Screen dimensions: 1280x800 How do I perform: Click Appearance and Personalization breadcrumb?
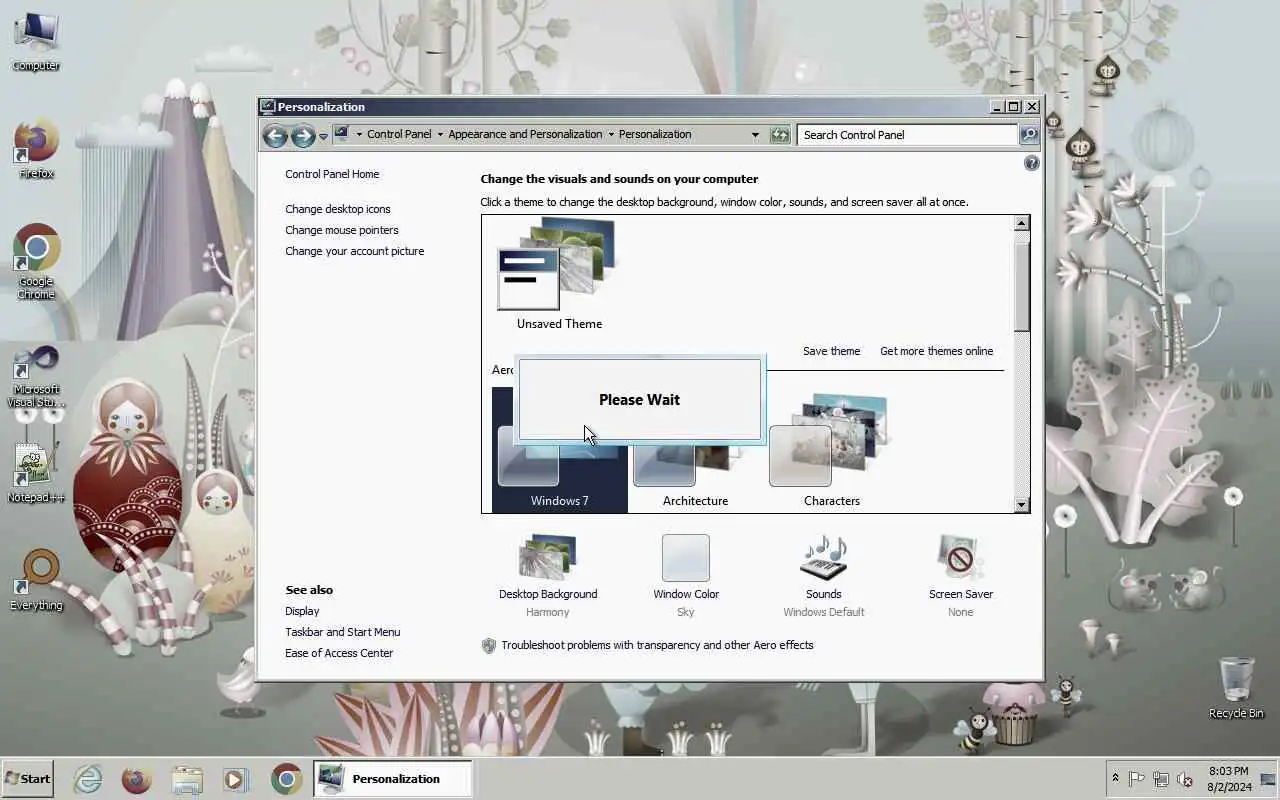point(525,134)
